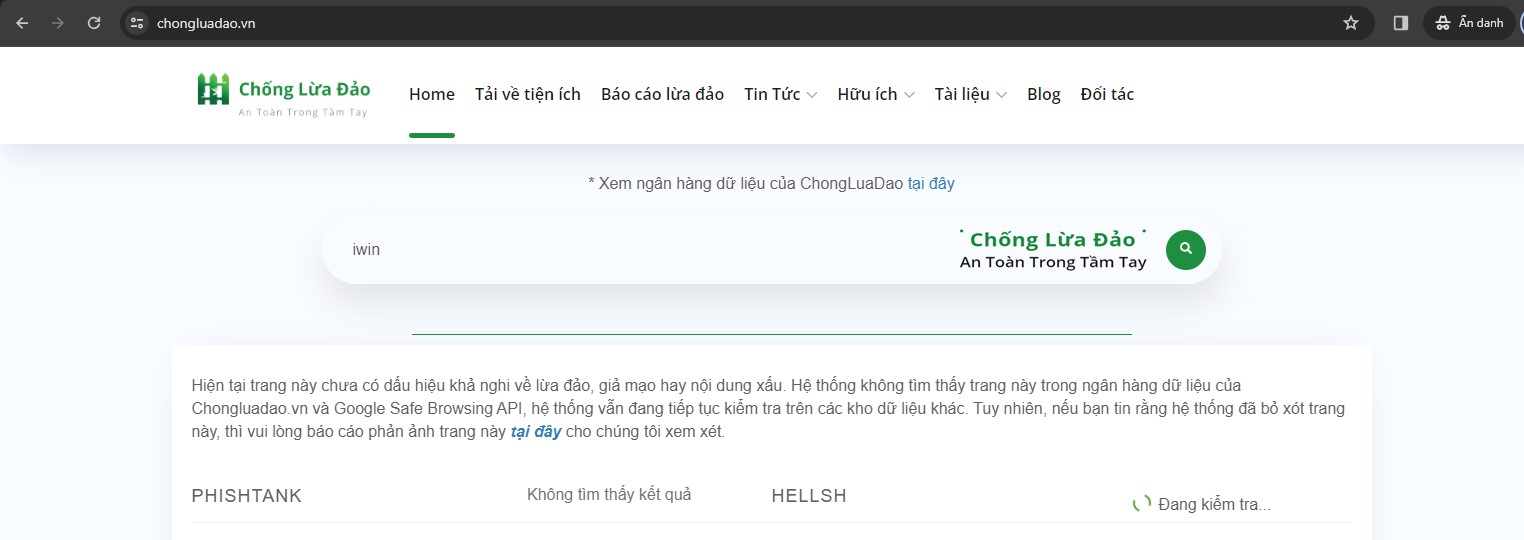The height and width of the screenshot is (540, 1524).
Task: Open the Home menu item
Action: tap(432, 94)
